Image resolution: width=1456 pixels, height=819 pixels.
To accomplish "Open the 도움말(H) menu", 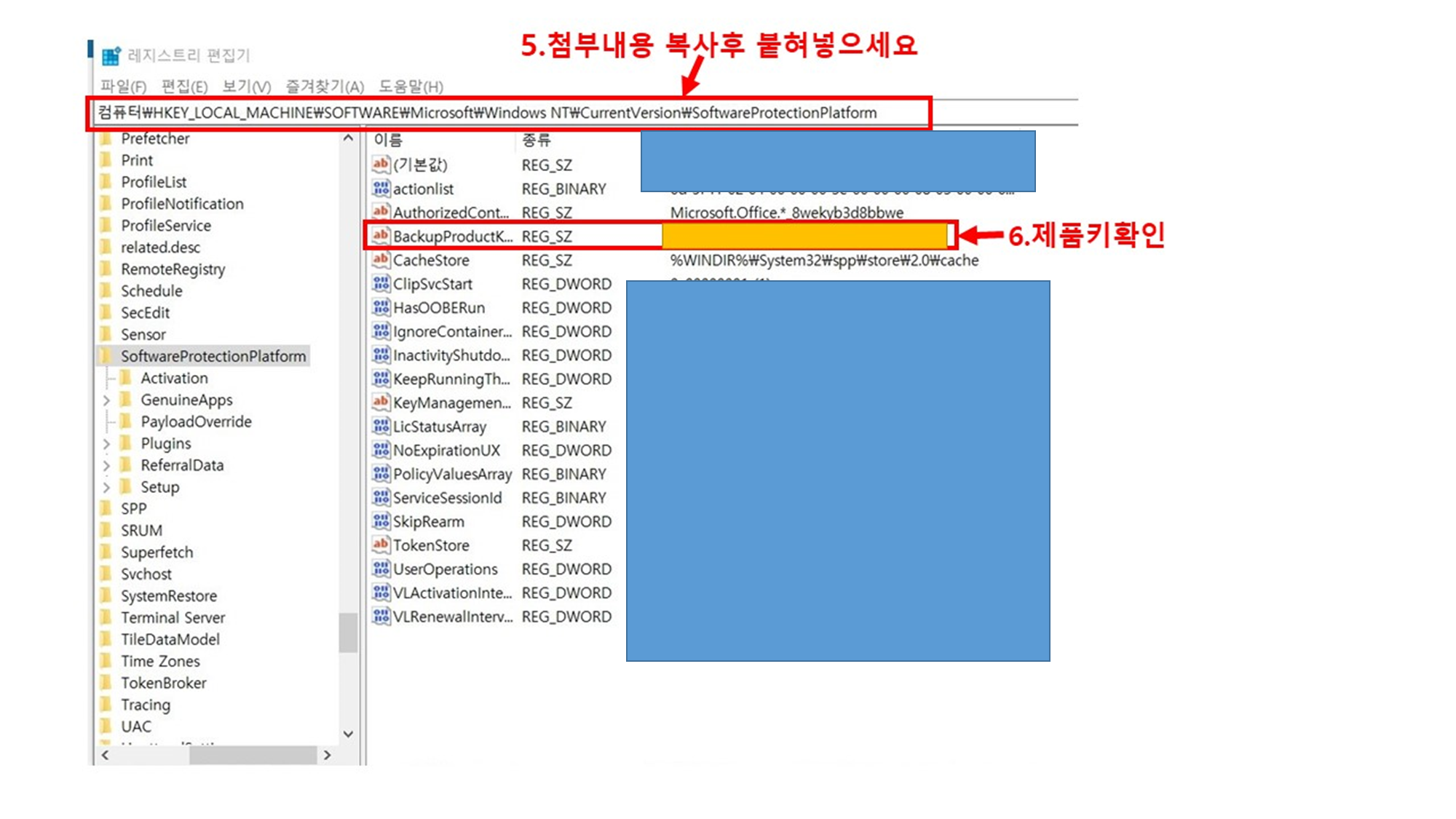I will 411,87.
